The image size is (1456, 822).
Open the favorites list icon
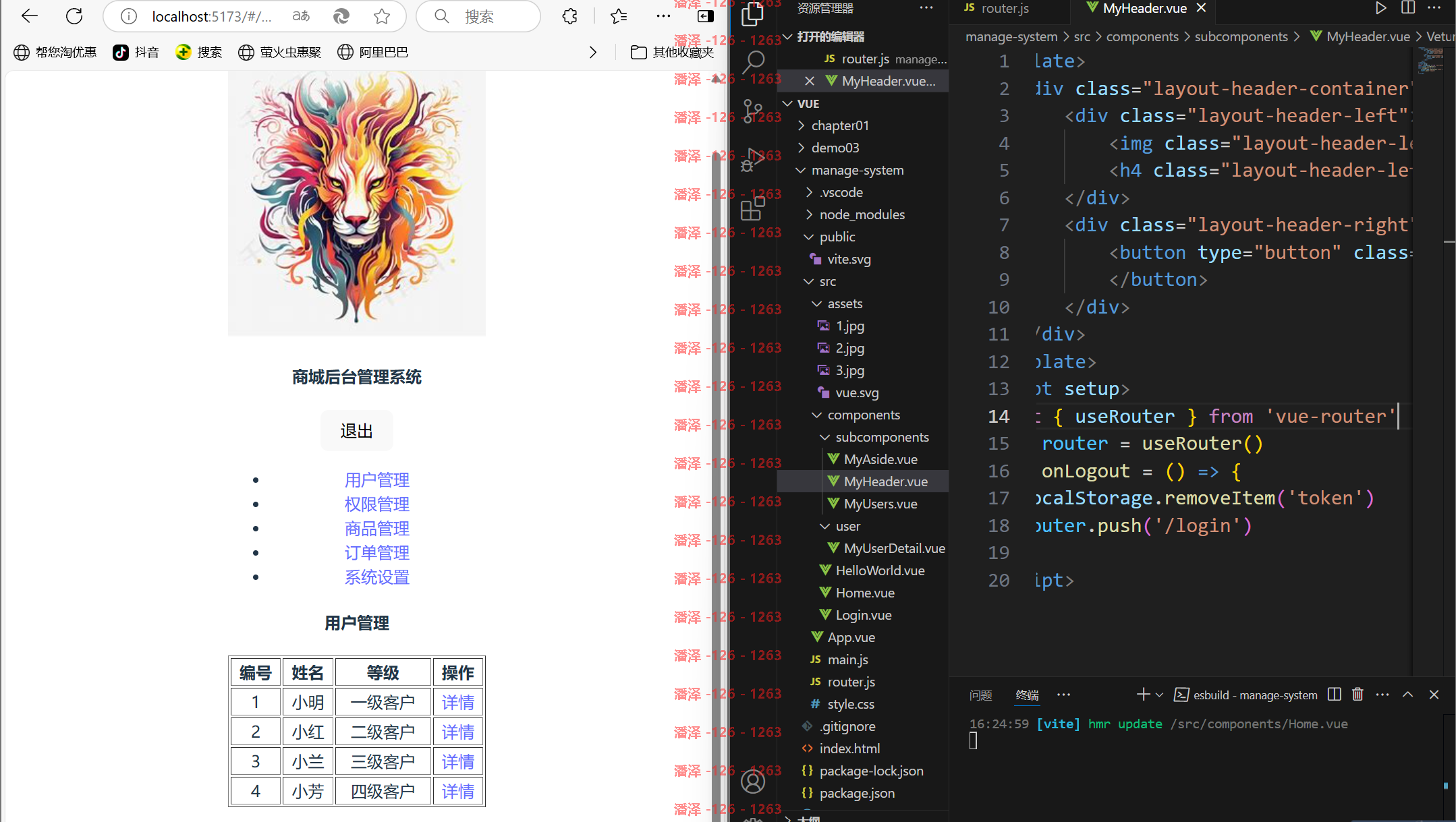coord(618,16)
